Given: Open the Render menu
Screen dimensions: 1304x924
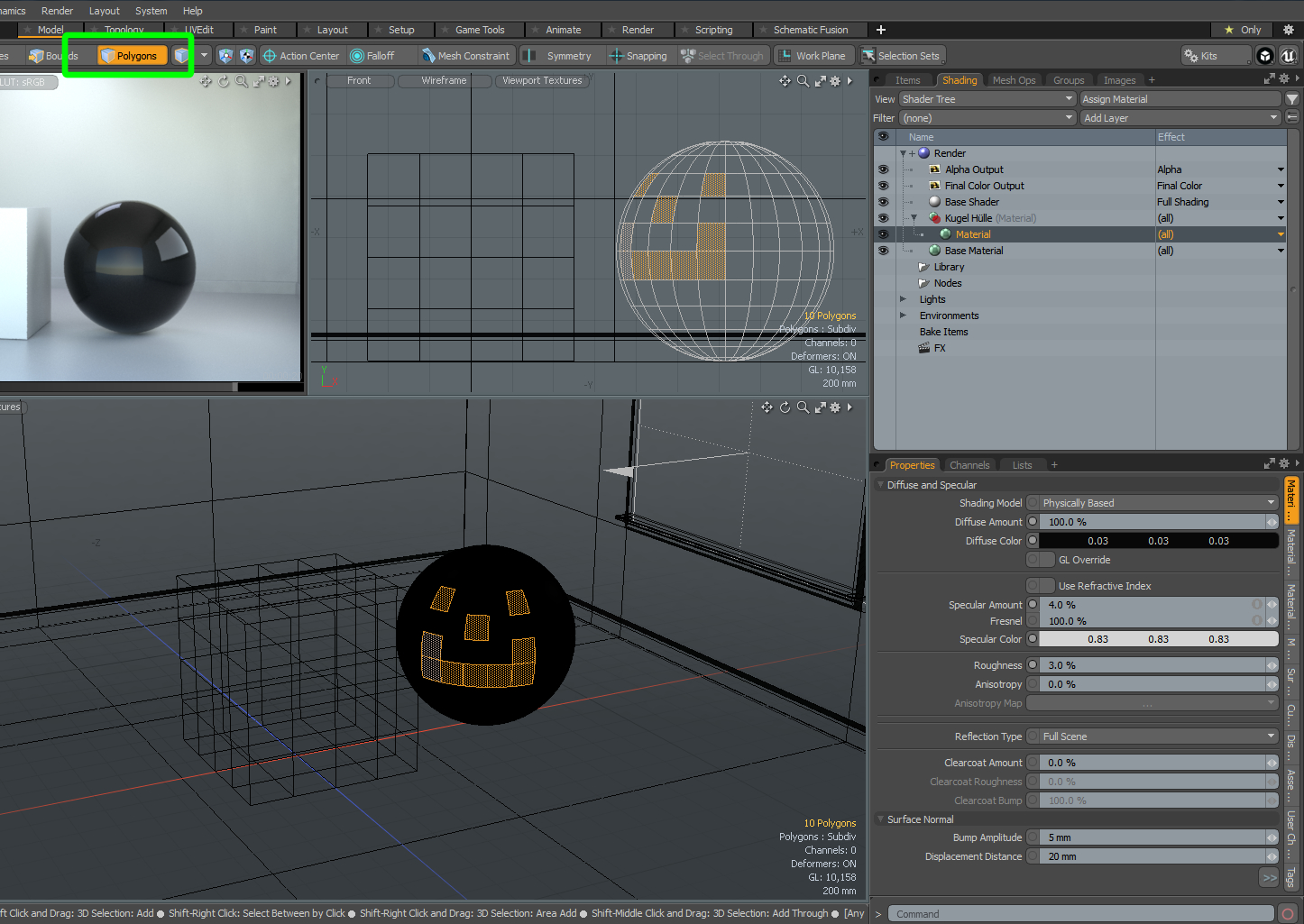Looking at the screenshot, I should click(57, 11).
